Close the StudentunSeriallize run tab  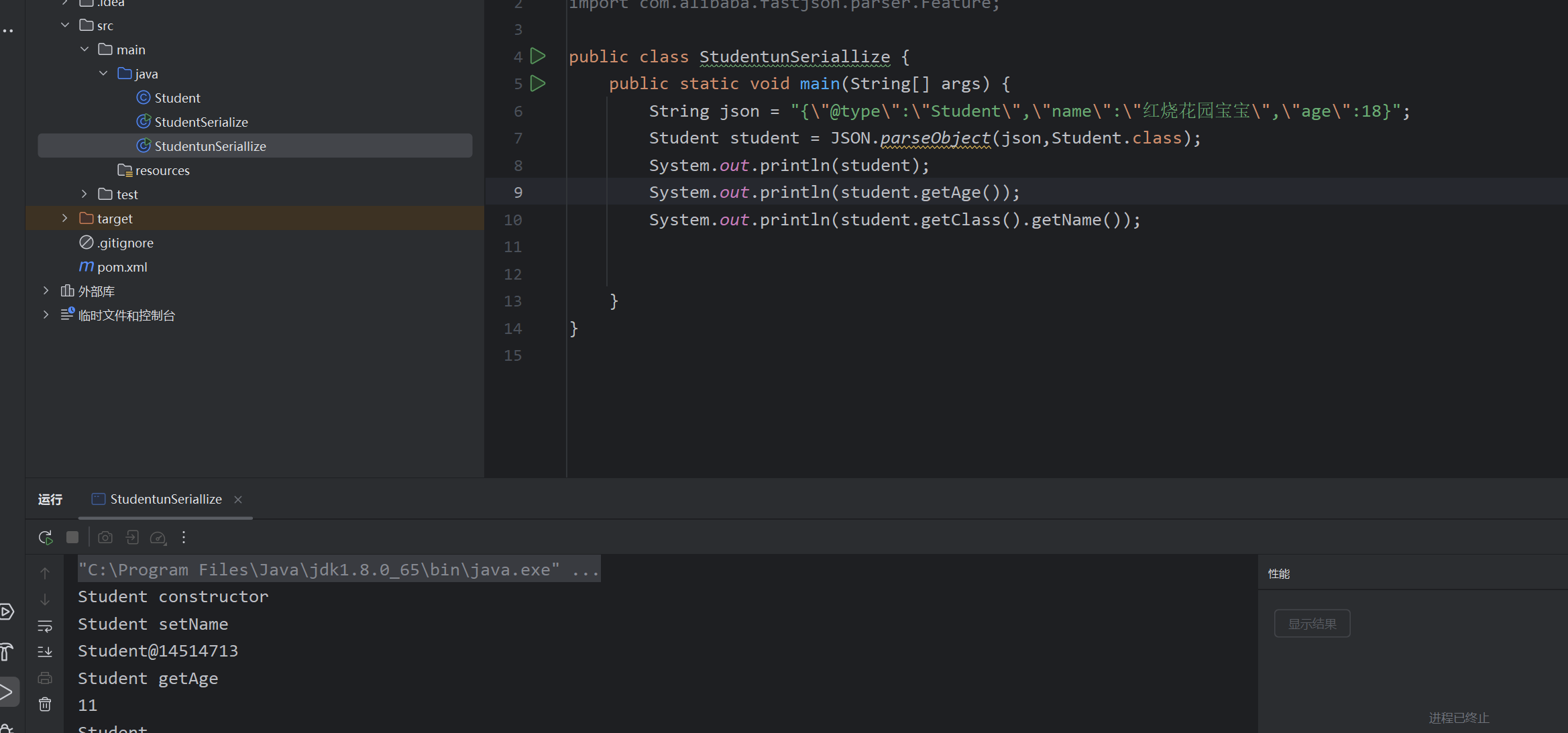pos(238,500)
